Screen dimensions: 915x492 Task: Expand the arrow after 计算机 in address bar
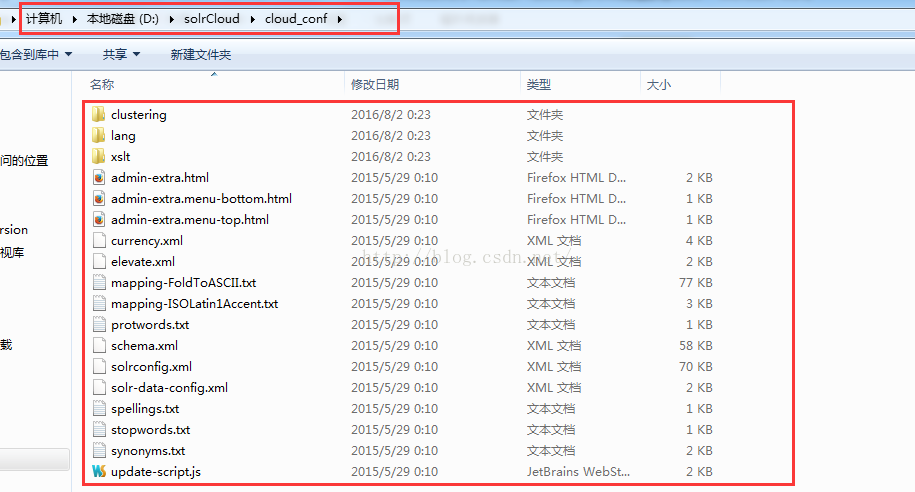coord(75,19)
